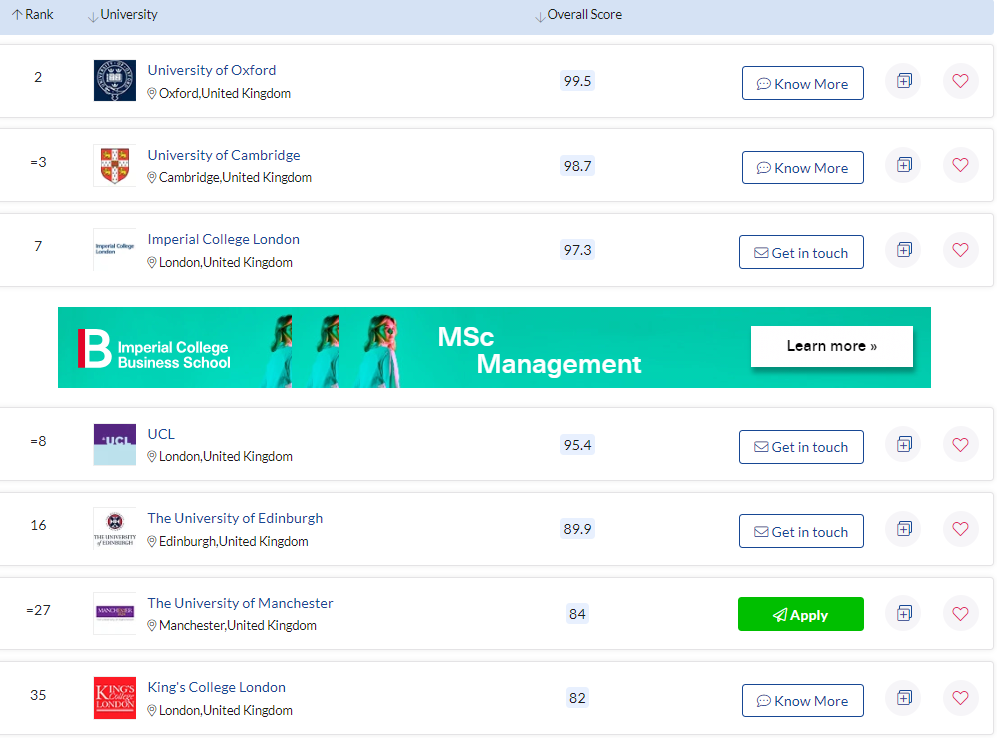Open the University of Oxford link

click(212, 70)
